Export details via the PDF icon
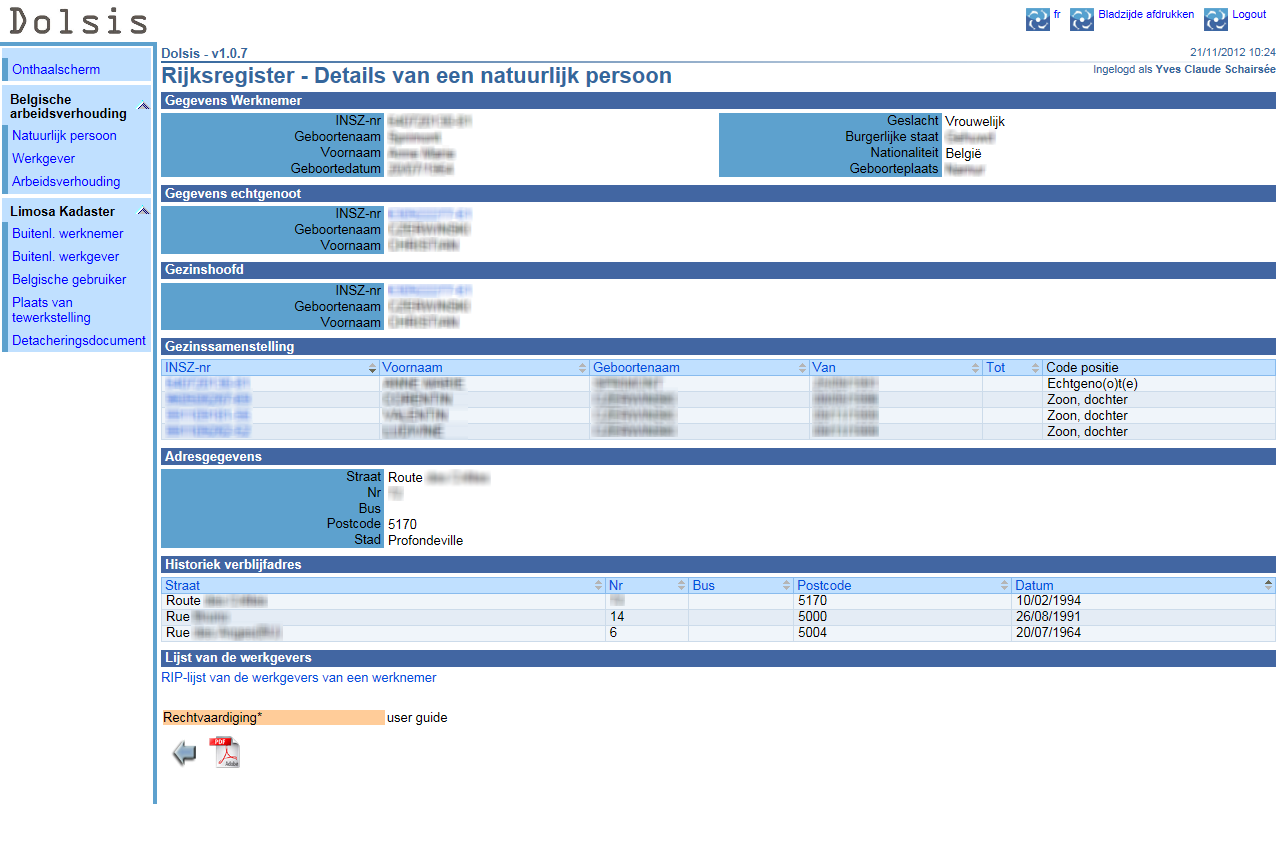The width and height of the screenshot is (1280, 855). [225, 752]
